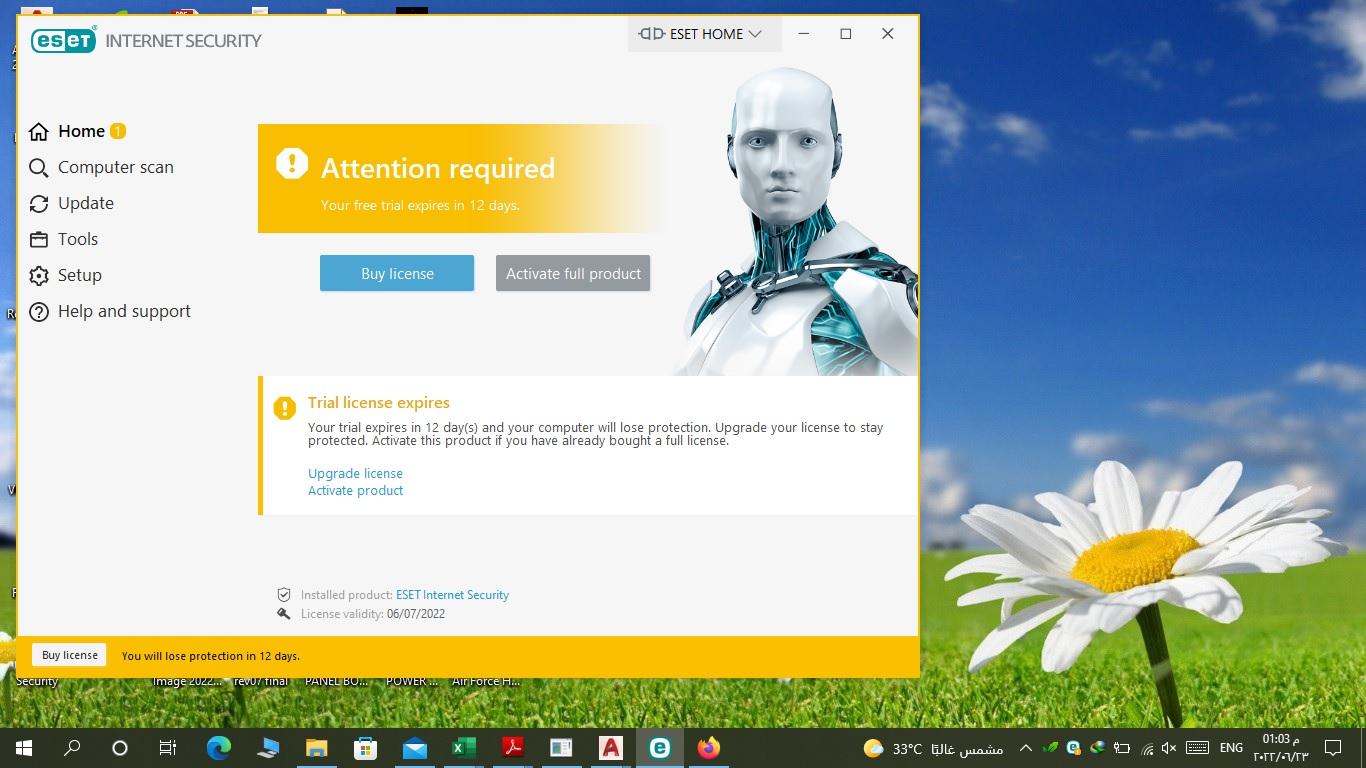Click the License validity date 06/07/2022
This screenshot has width=1366, height=768.
coord(416,614)
